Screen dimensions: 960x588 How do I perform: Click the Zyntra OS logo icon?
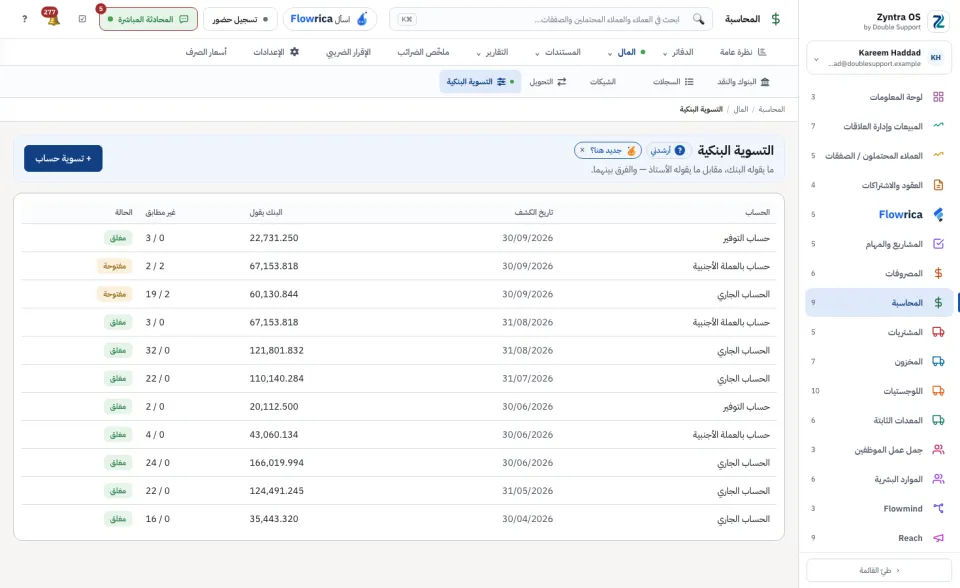(938, 21)
